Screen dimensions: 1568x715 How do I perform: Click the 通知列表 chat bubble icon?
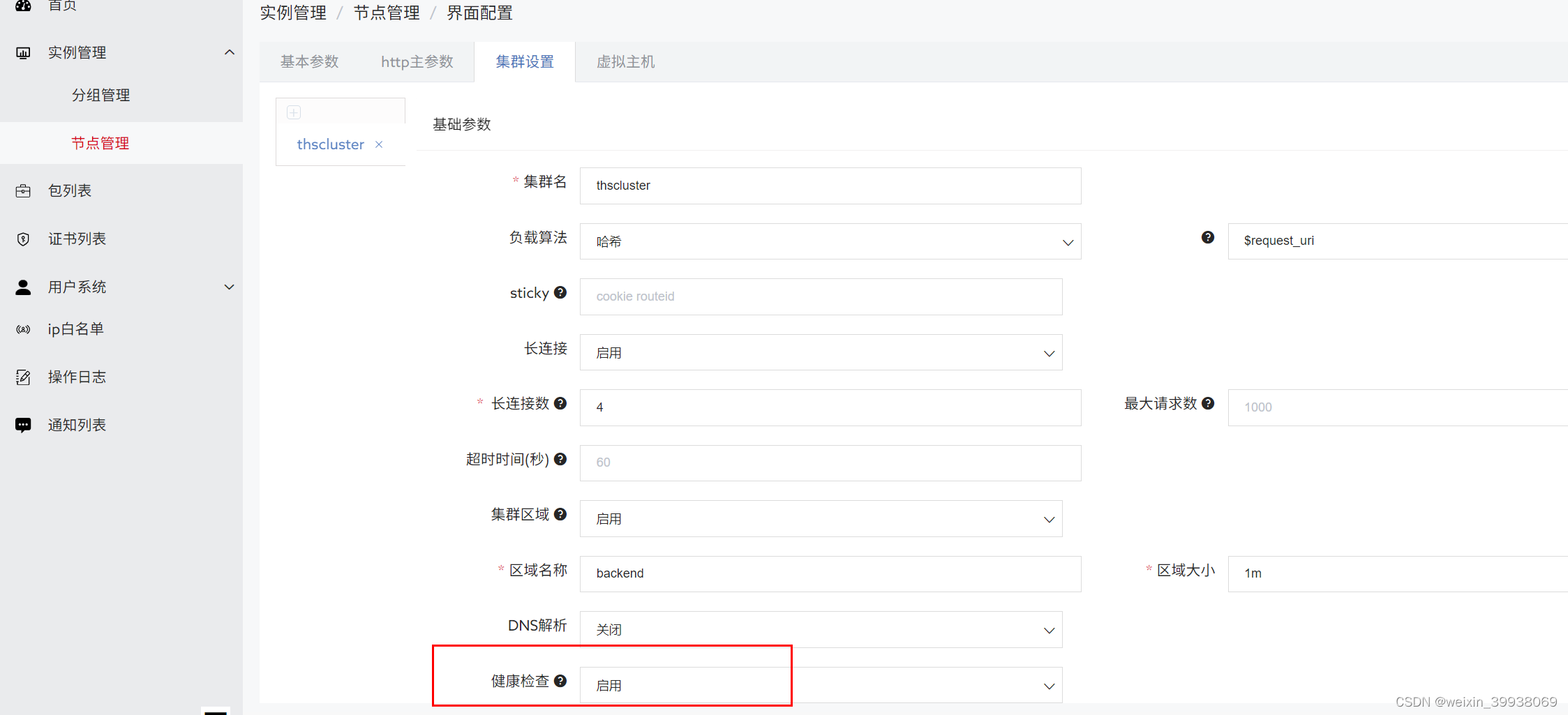(23, 426)
